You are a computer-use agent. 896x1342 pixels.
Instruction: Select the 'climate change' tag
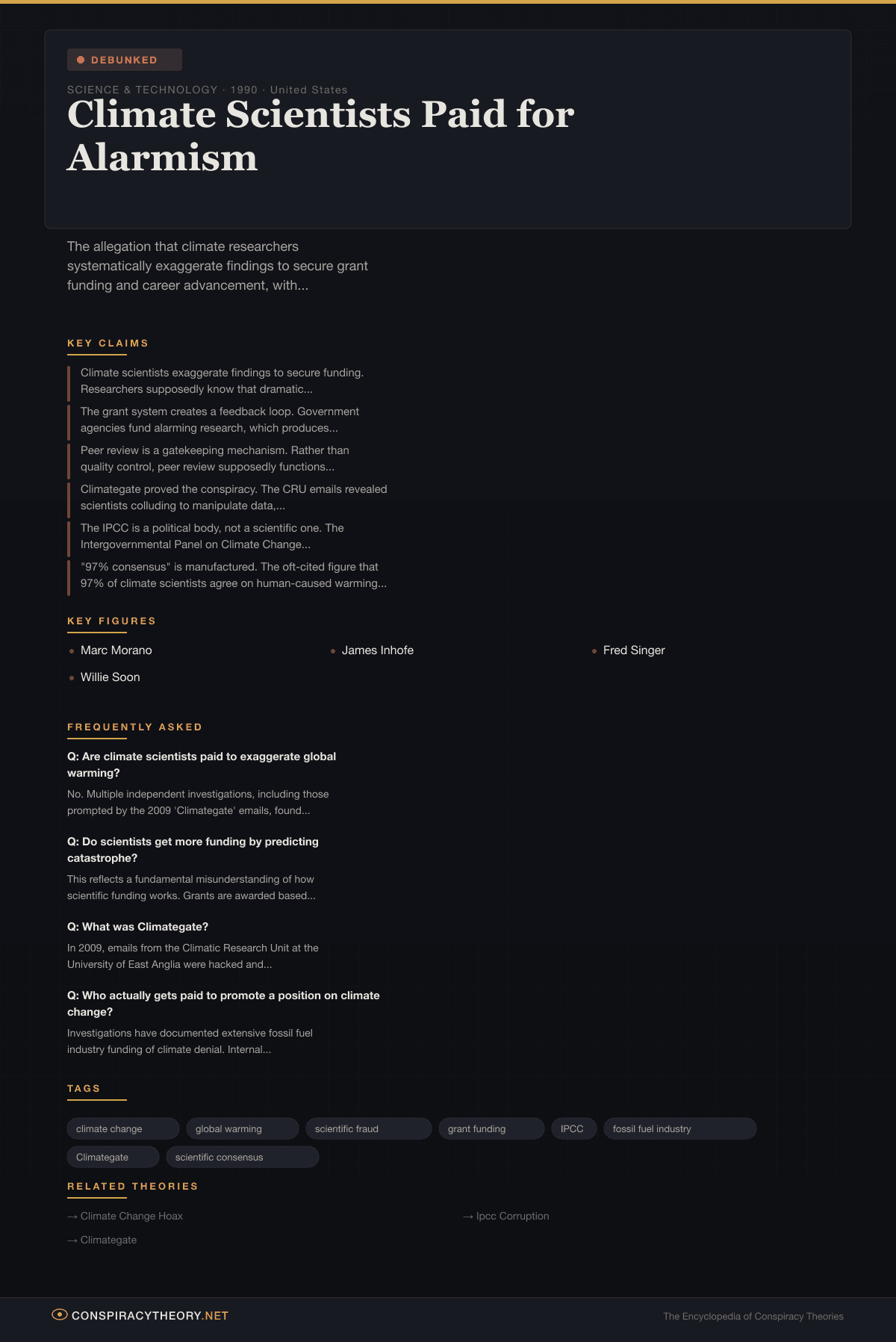[x=122, y=1128]
